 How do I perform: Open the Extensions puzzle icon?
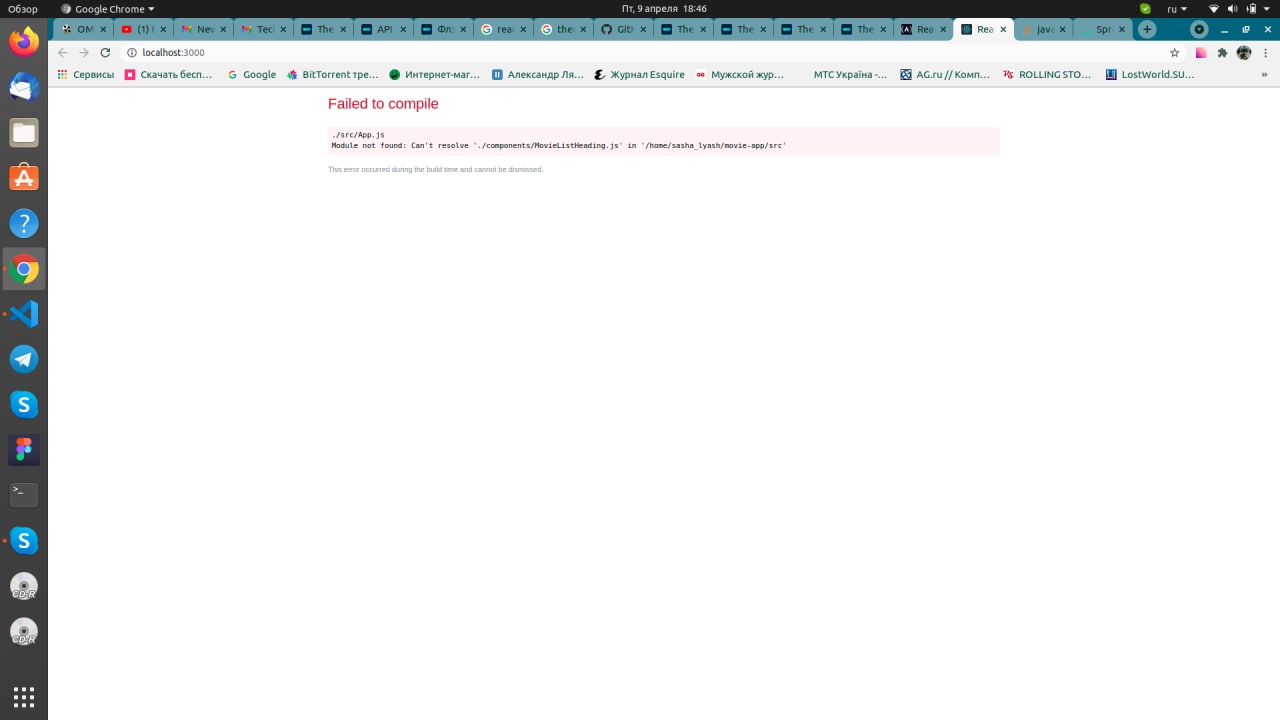1222,53
